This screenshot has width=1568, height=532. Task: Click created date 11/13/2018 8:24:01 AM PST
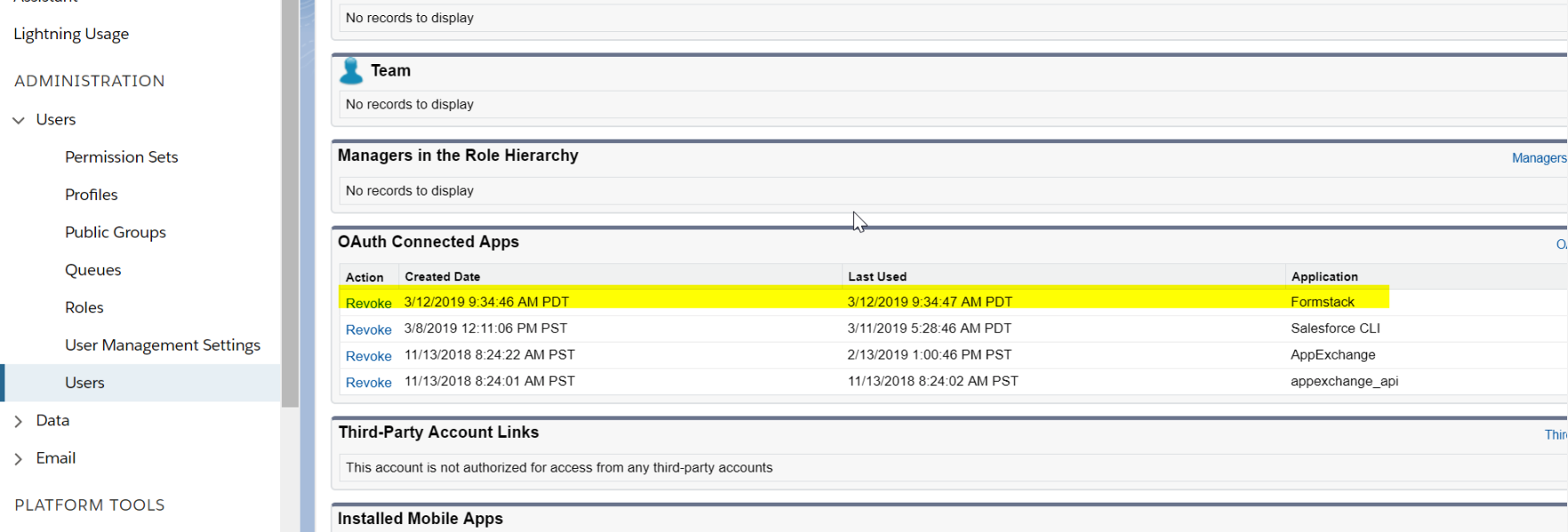coord(490,381)
